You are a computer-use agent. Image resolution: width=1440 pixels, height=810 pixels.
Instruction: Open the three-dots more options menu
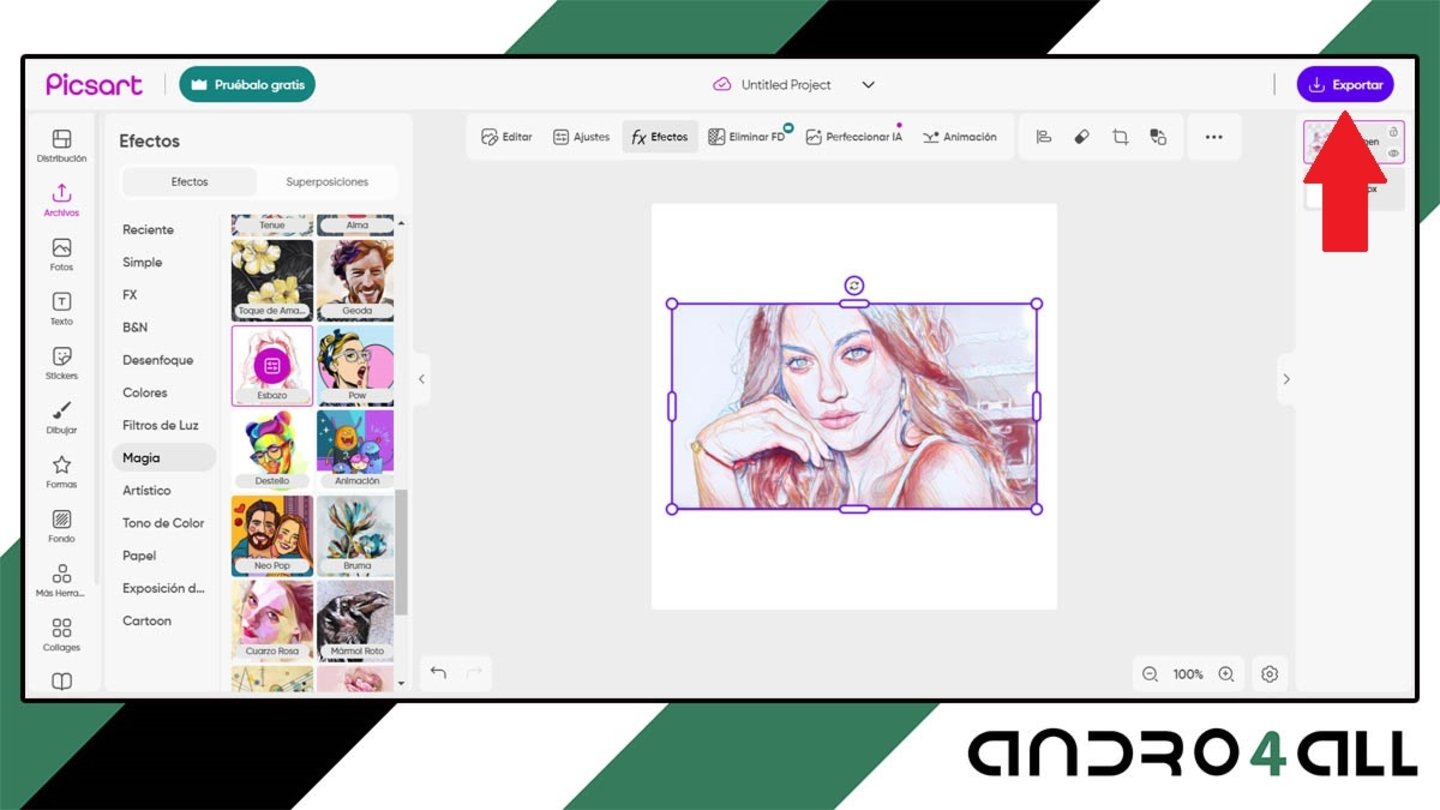[x=1214, y=137]
